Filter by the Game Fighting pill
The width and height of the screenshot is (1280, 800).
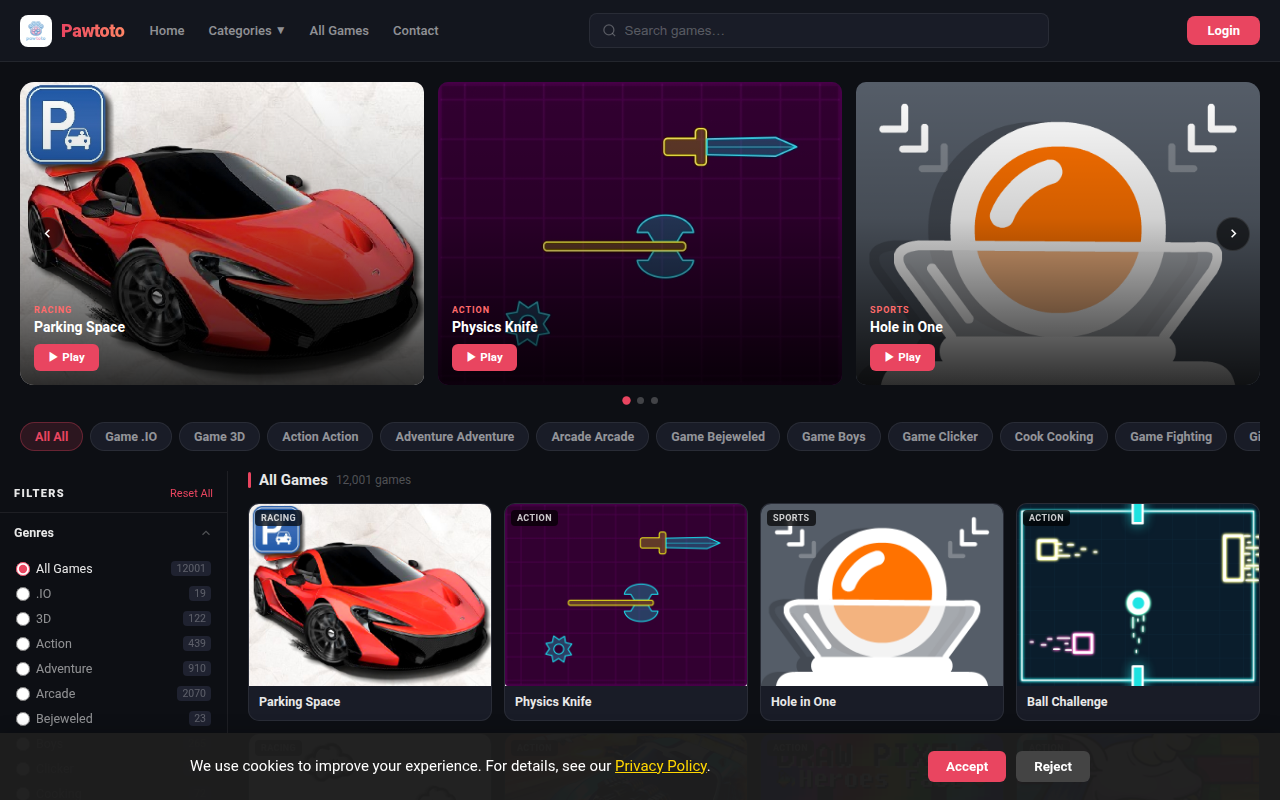(1171, 437)
